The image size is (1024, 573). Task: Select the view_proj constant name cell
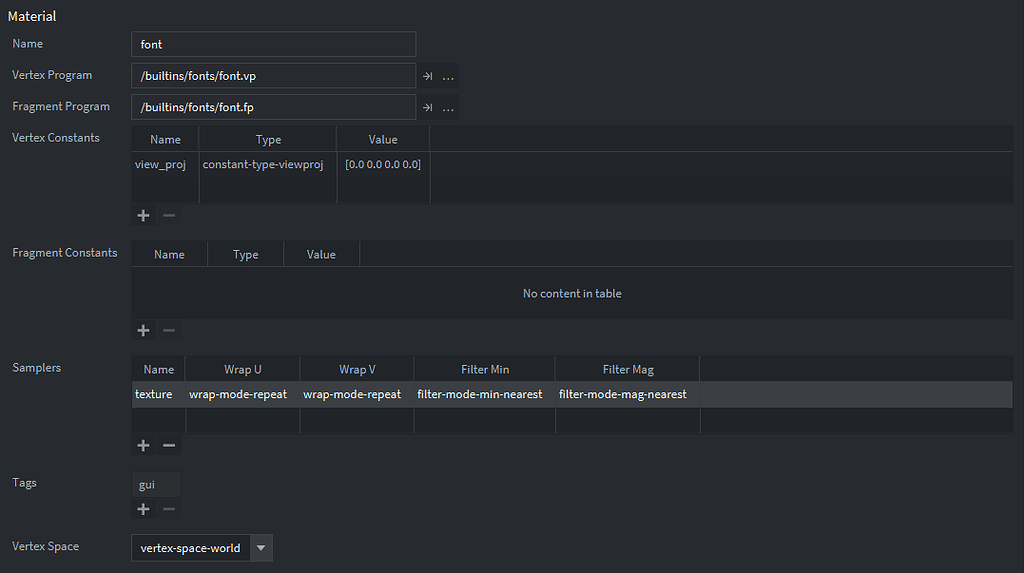coord(160,164)
